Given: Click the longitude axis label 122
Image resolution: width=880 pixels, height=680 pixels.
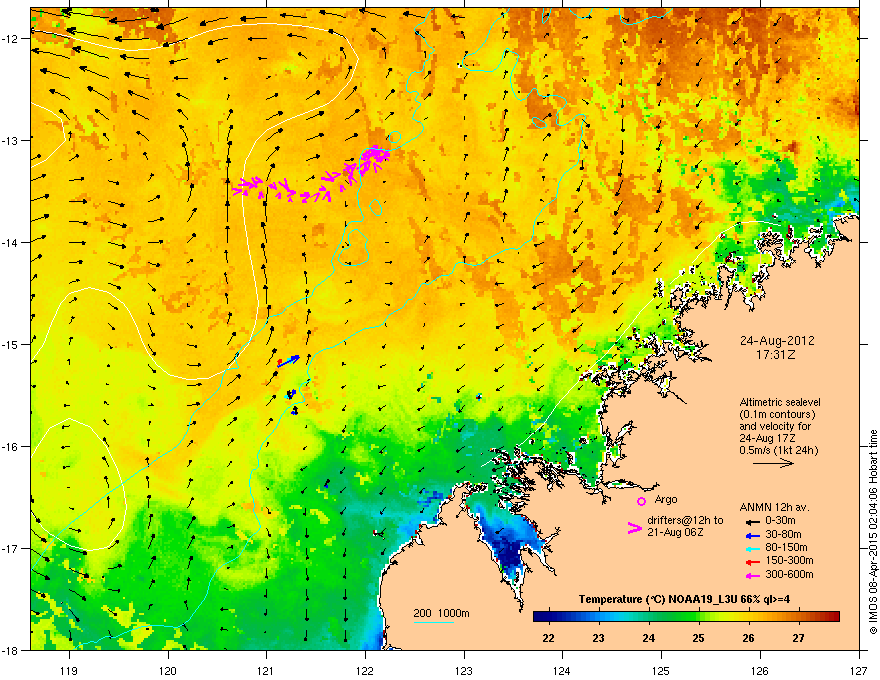Looking at the screenshot, I should tap(365, 670).
